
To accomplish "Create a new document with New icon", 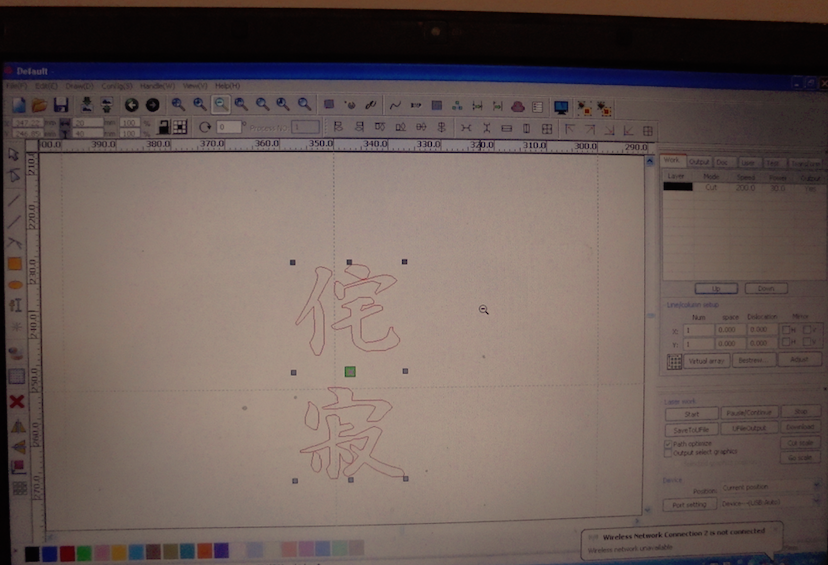I will 19,105.
